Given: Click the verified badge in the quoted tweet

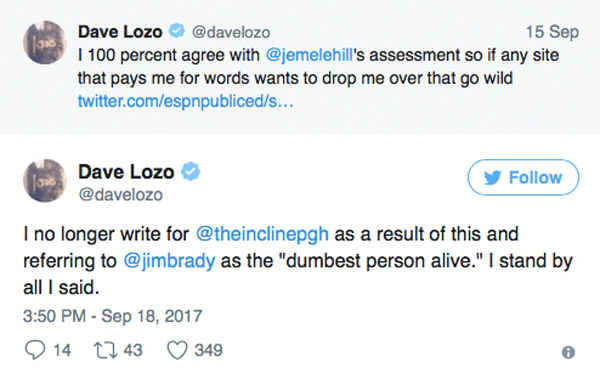Looking at the screenshot, I should click(x=177, y=31).
